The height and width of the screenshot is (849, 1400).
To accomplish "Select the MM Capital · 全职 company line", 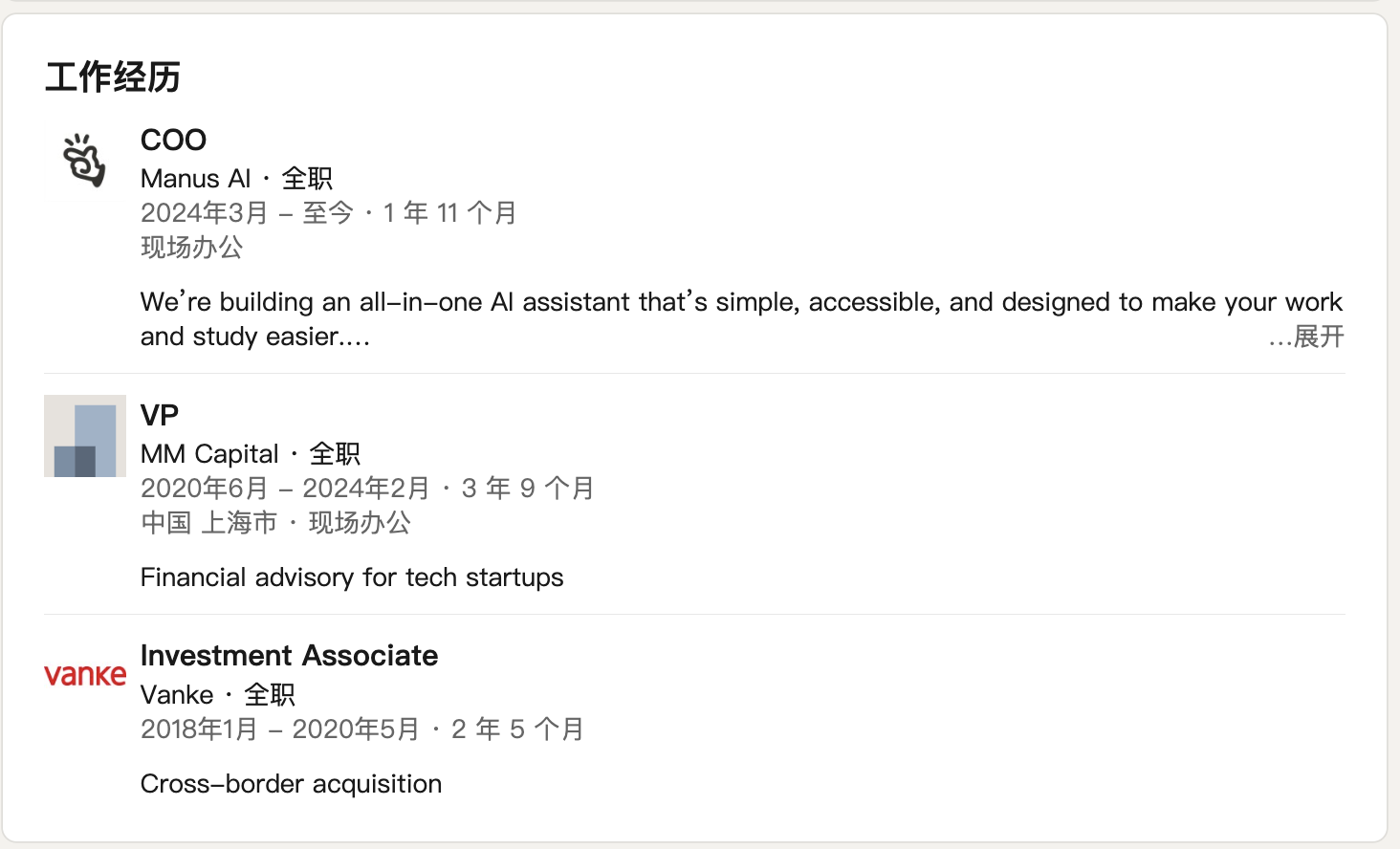I will 250,454.
